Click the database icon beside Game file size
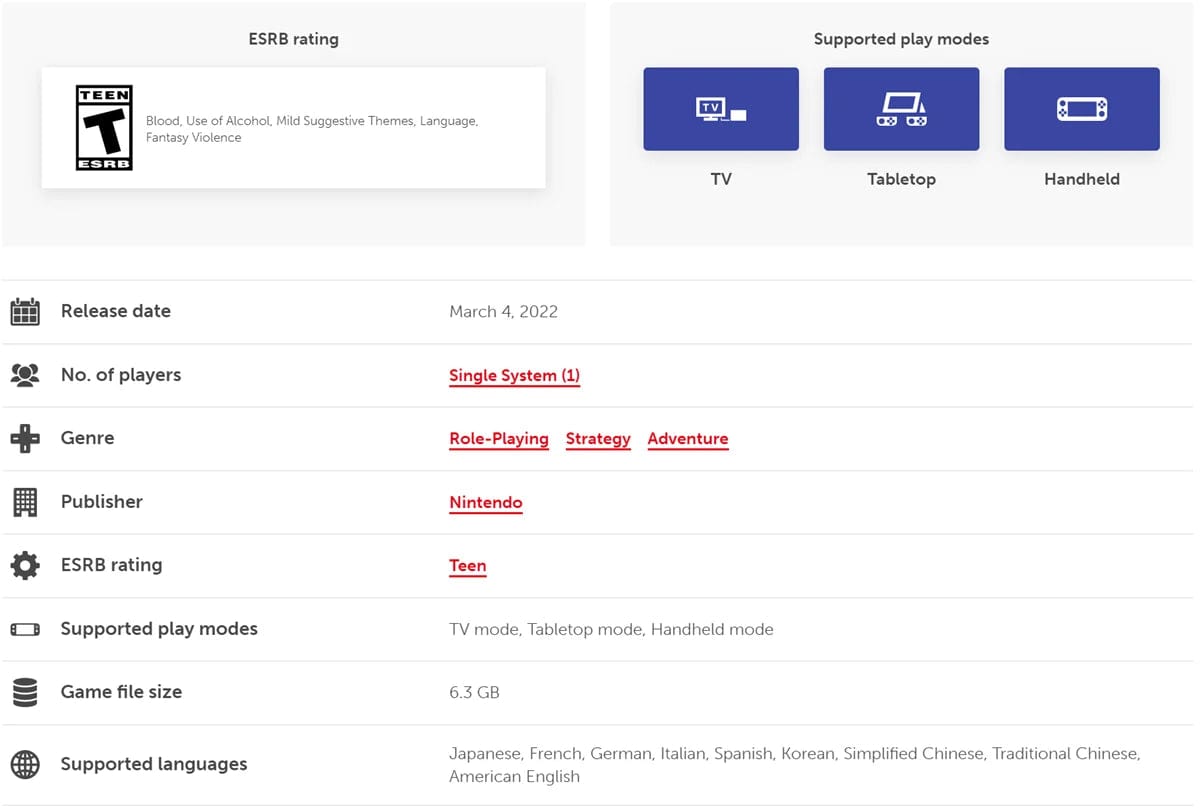Image resolution: width=1200 pixels, height=811 pixels. pos(25,692)
